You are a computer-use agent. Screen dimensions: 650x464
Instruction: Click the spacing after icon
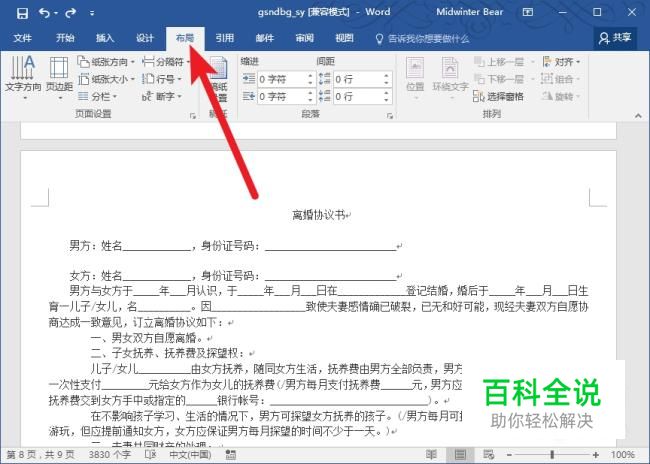pyautogui.click(x=324, y=96)
